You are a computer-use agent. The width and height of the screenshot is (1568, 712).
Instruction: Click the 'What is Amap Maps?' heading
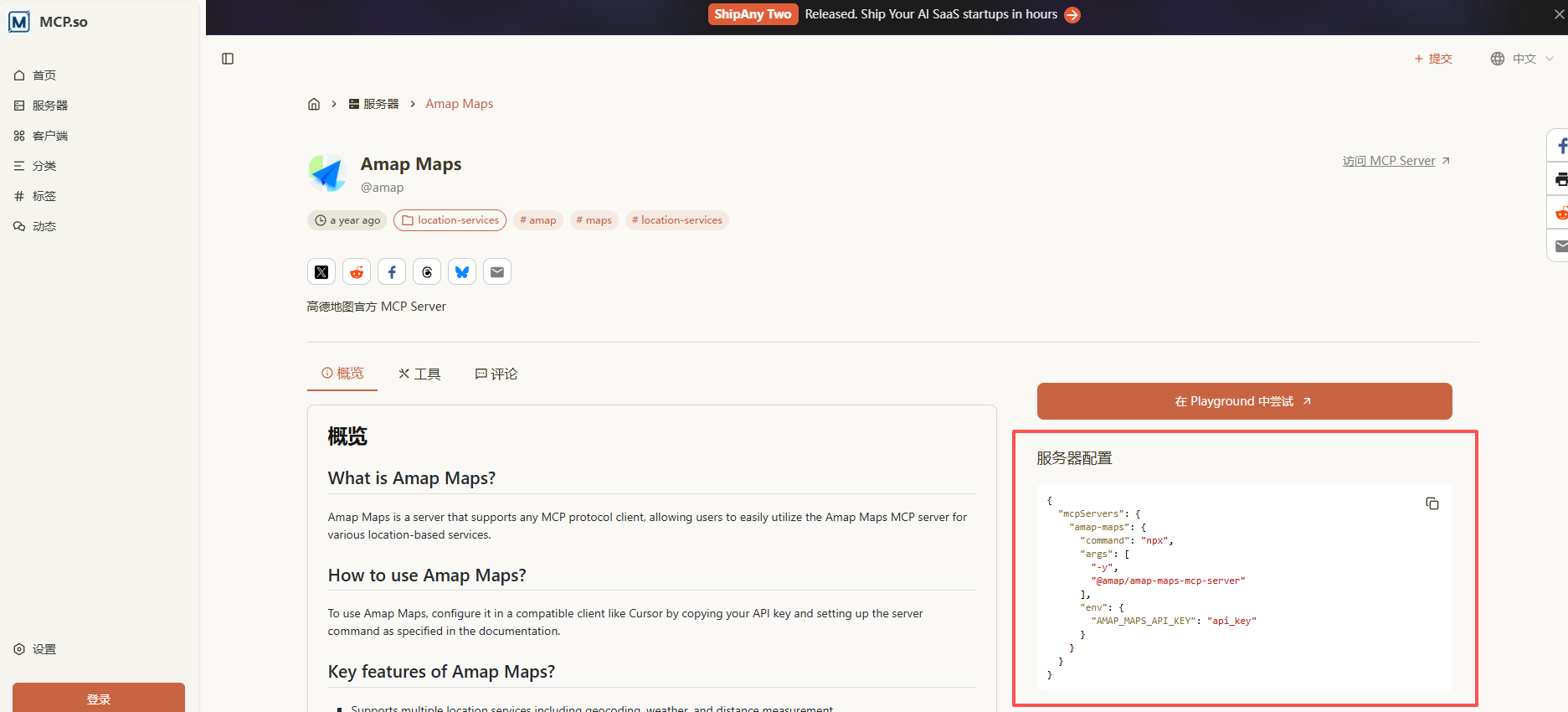[x=412, y=478]
